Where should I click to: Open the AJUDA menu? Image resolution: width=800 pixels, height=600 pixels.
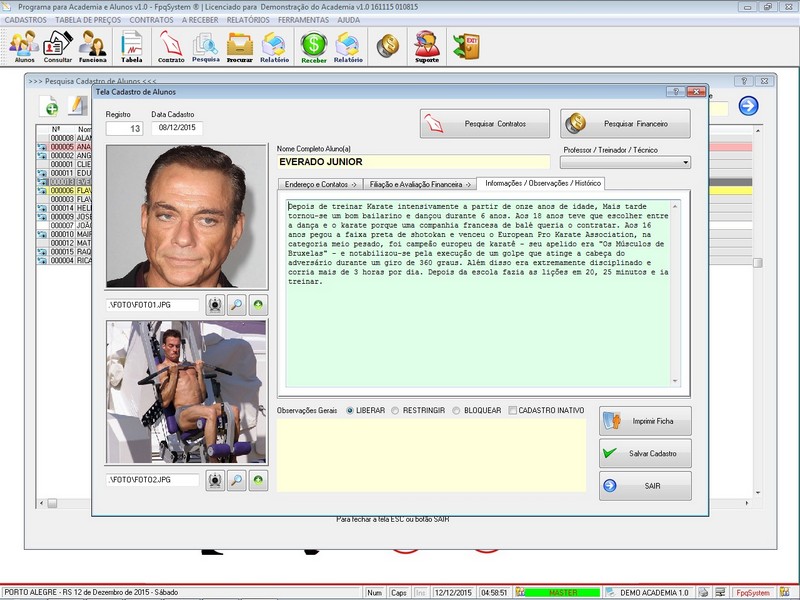pos(348,20)
